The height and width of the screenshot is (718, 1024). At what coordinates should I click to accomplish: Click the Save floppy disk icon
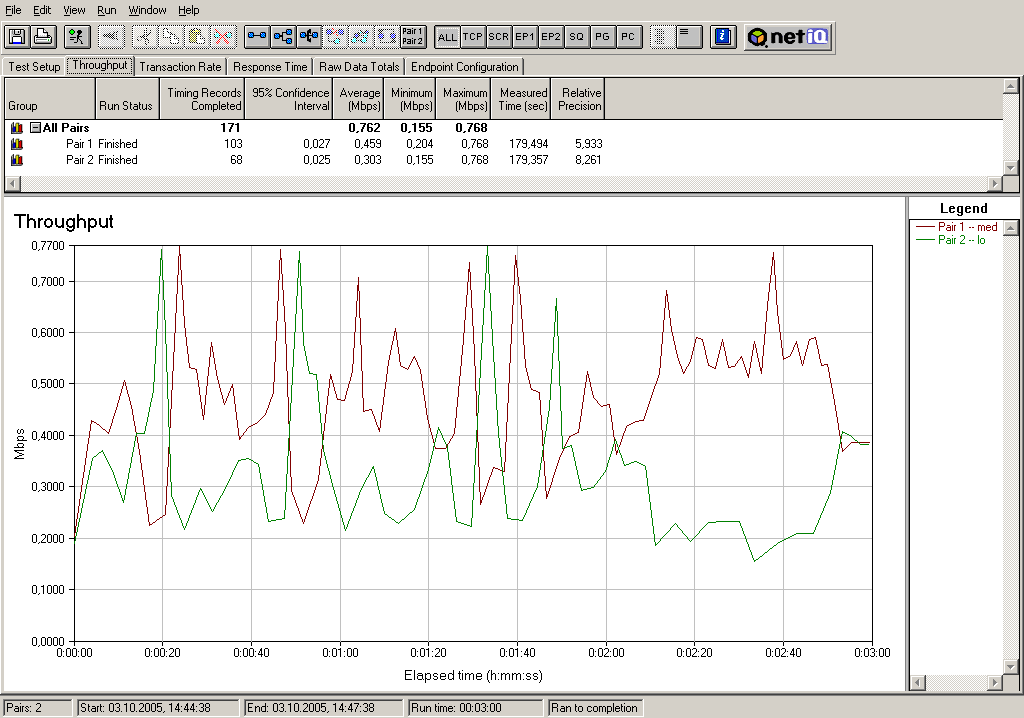click(x=16, y=37)
